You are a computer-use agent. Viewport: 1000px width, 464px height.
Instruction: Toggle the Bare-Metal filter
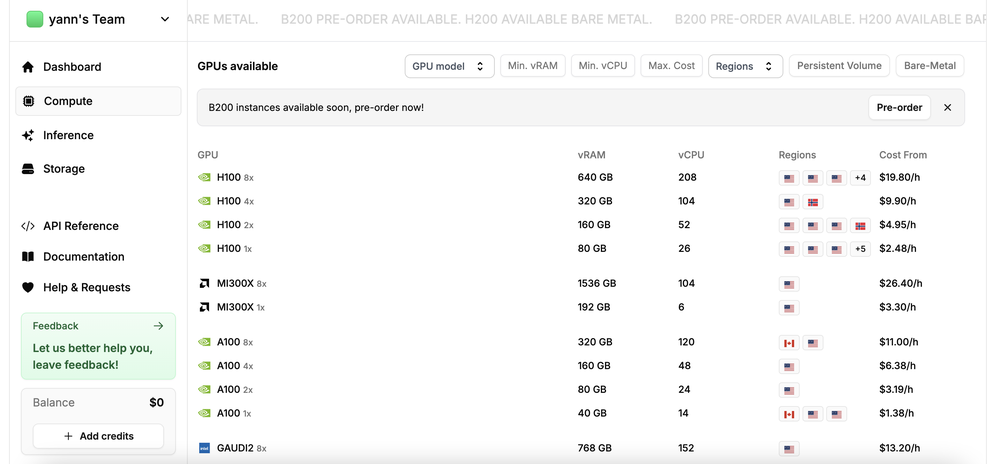pos(929,66)
